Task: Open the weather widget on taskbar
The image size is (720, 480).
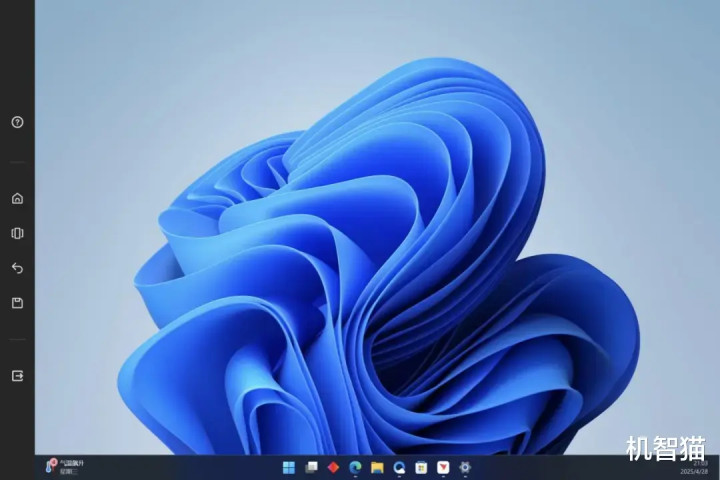Action: click(x=64, y=467)
